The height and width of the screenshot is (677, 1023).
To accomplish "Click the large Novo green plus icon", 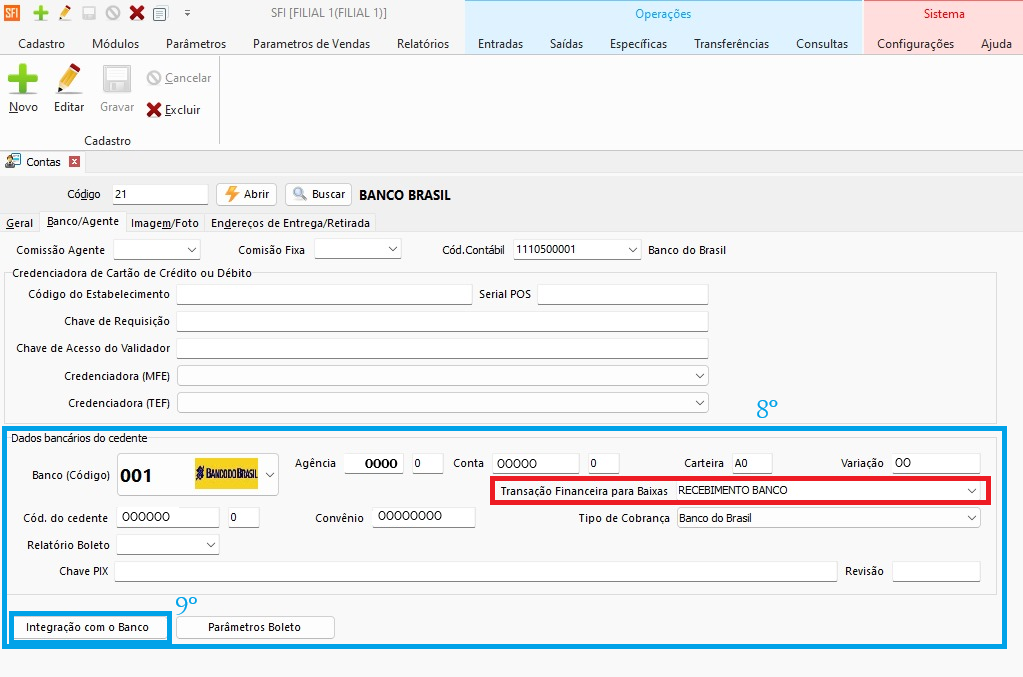I will (23, 79).
